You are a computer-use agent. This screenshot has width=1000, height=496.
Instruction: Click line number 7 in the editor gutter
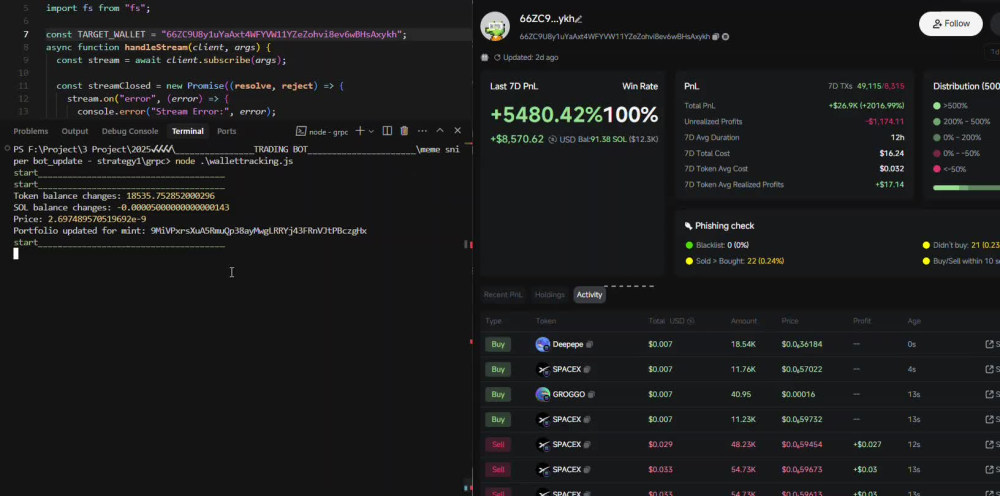tap(26, 34)
